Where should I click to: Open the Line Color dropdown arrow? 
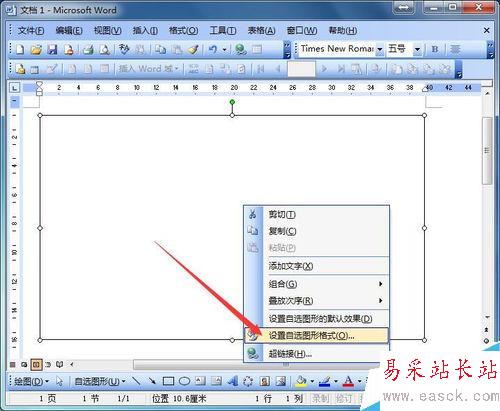pos(336,381)
